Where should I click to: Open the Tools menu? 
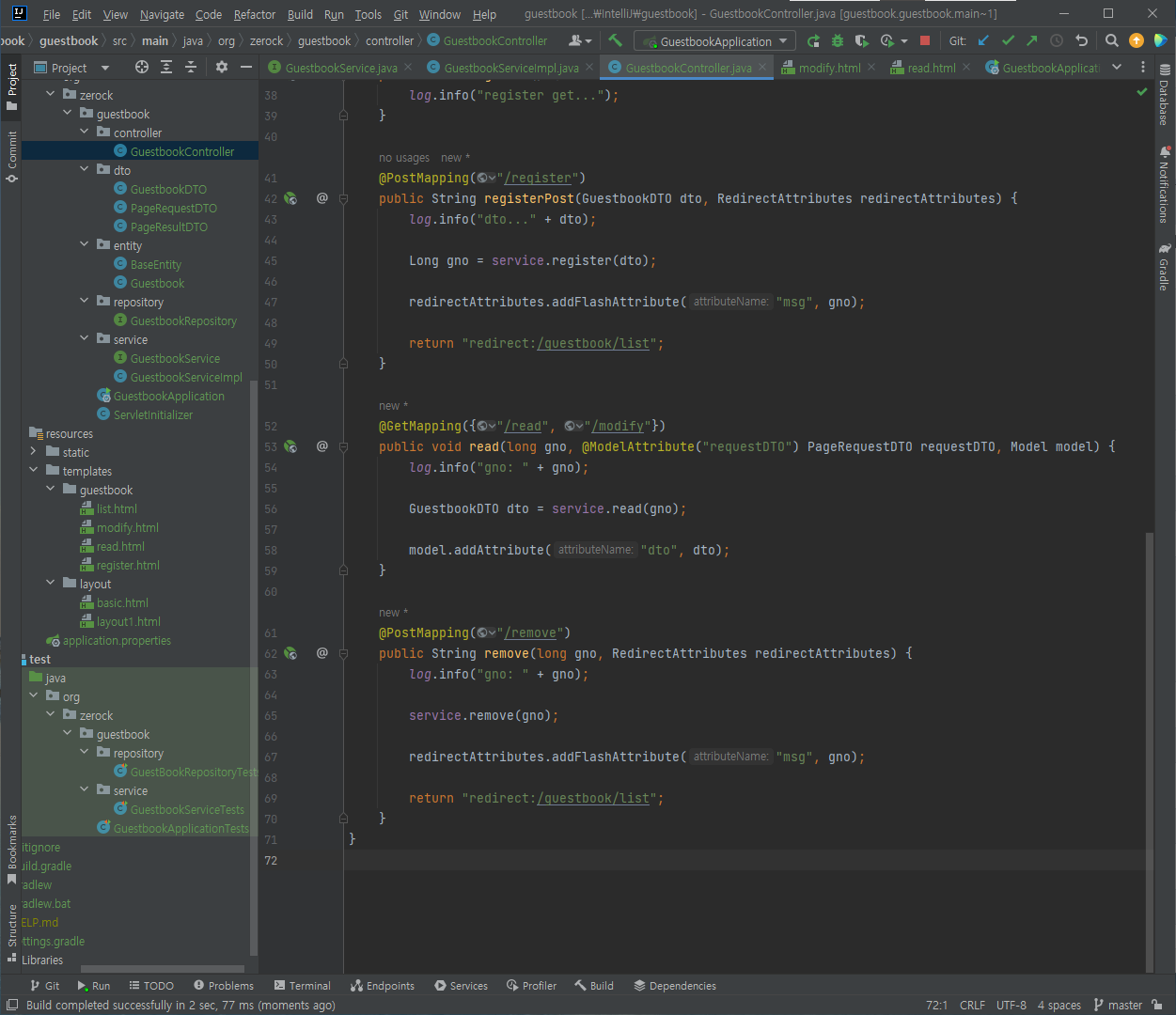pos(368,14)
